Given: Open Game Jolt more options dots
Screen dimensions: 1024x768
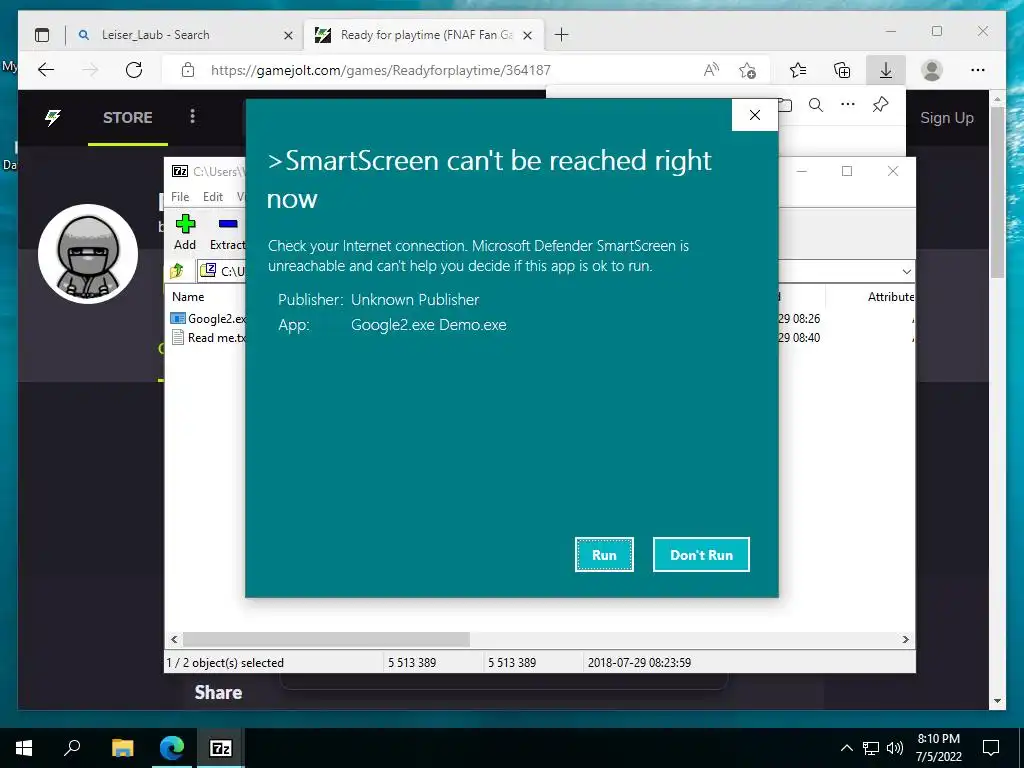Looking at the screenshot, I should tap(192, 116).
